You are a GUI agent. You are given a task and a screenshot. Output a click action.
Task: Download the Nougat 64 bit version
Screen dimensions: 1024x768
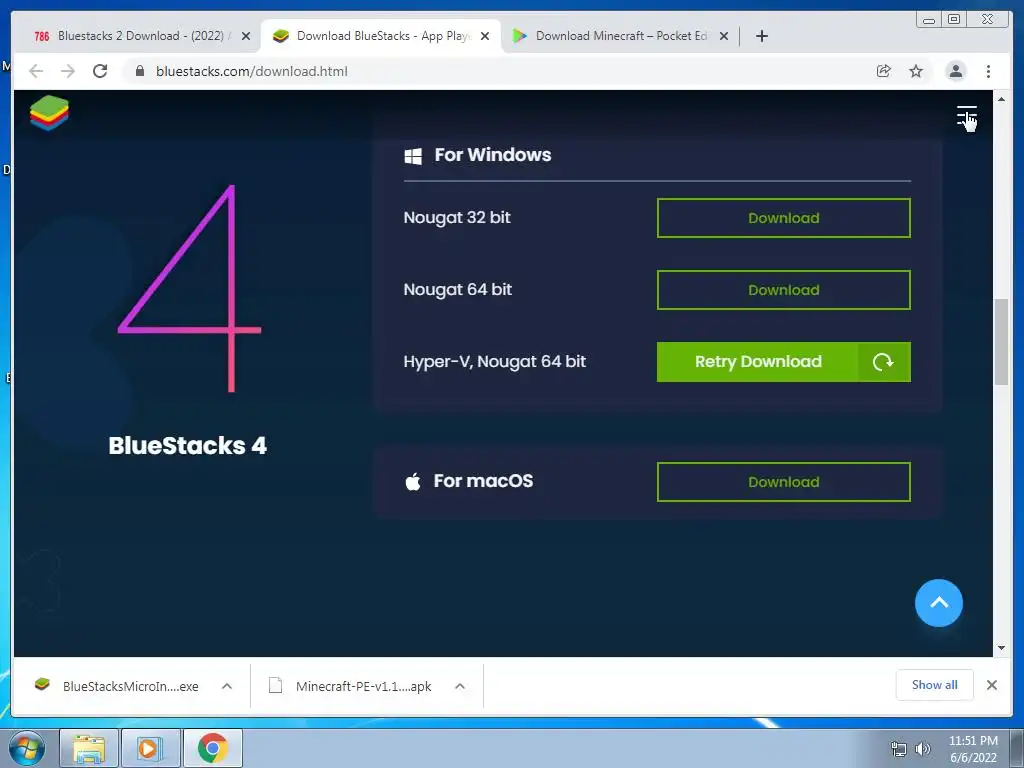[784, 290]
